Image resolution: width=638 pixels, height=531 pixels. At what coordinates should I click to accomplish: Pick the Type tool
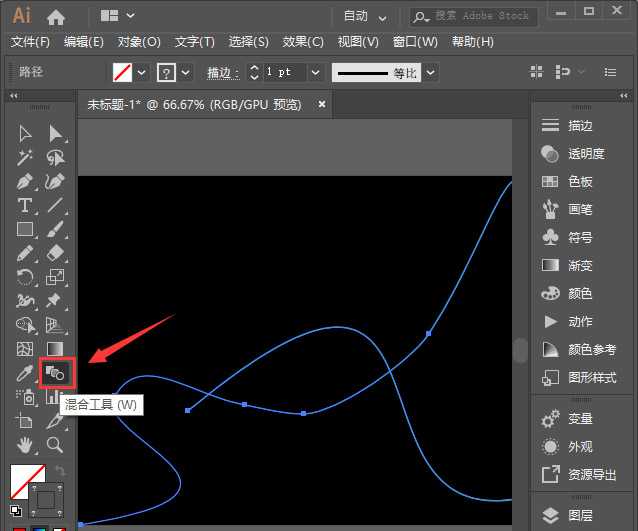(x=26, y=205)
